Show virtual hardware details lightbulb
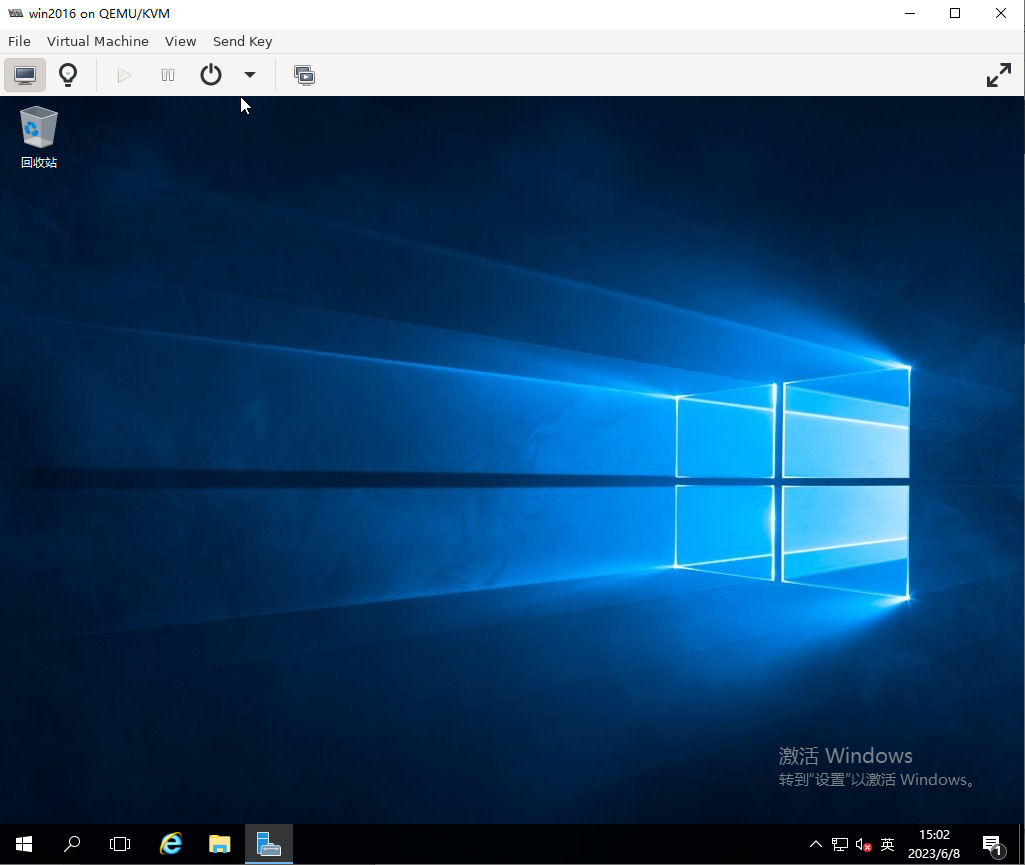The width and height of the screenshot is (1025, 865). pyautogui.click(x=68, y=75)
